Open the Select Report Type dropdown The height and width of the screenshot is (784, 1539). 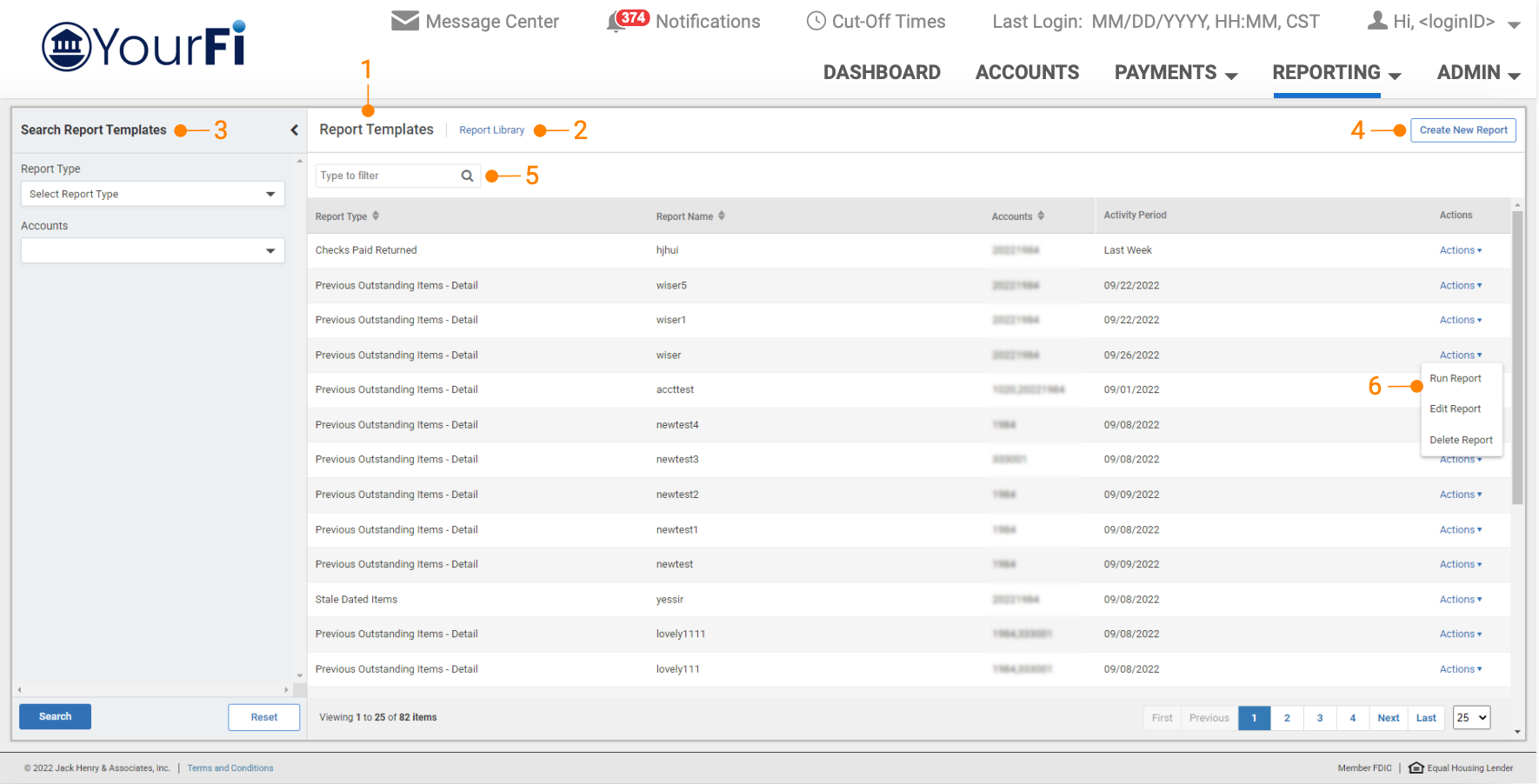pos(152,194)
